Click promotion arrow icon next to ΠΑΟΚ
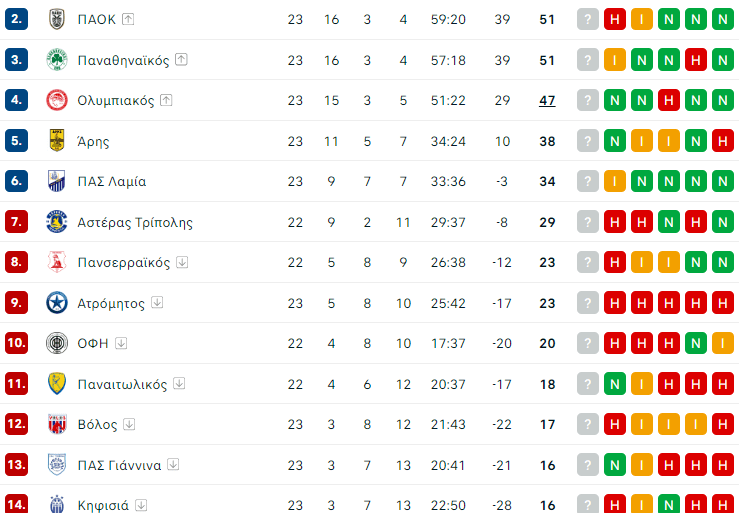 (x=128, y=19)
